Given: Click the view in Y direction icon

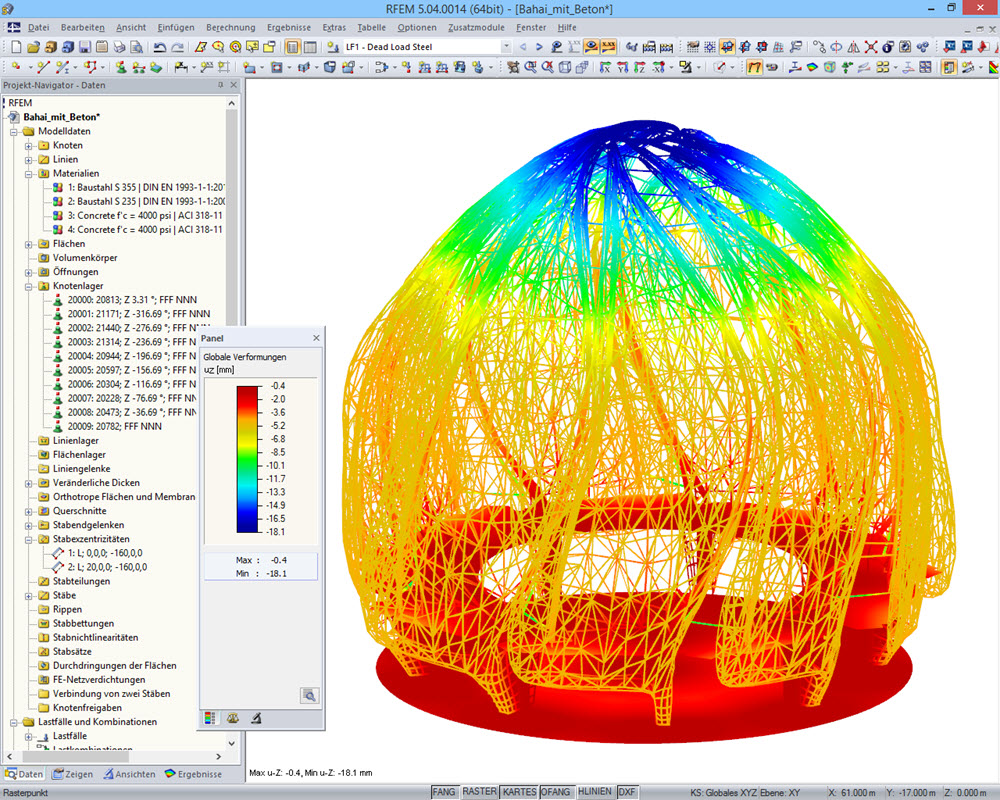Looking at the screenshot, I should pos(622,67).
